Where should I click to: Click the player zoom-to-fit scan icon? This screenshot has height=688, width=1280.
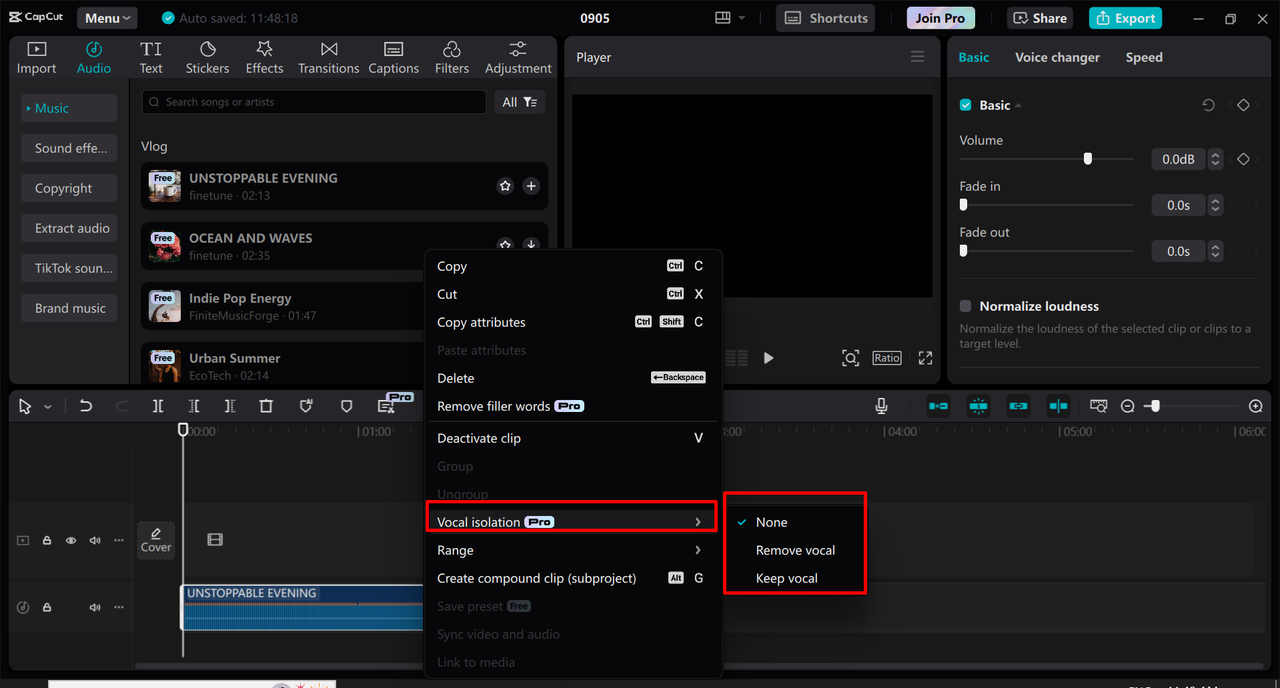(850, 358)
